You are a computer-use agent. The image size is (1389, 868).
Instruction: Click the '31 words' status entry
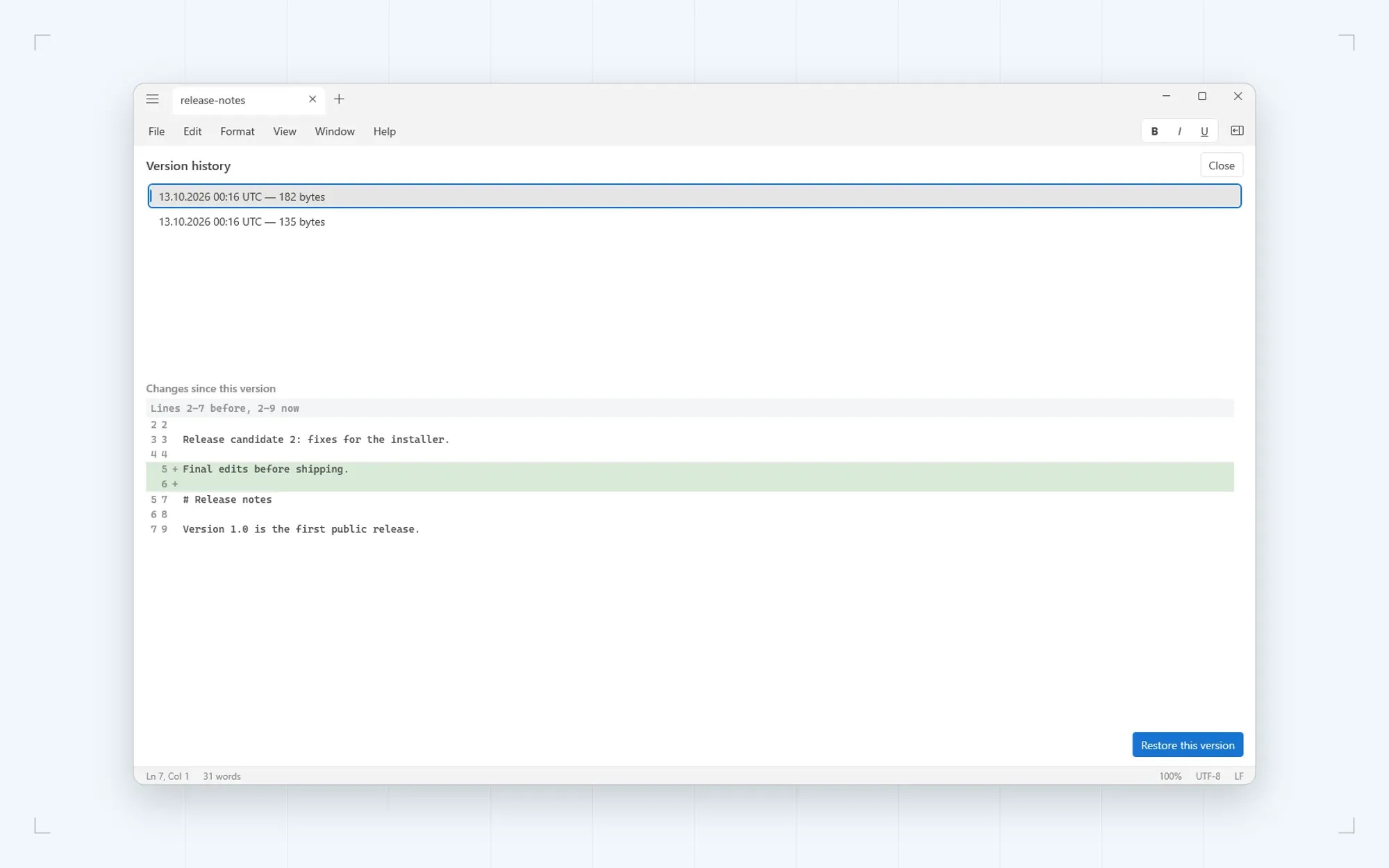coord(222,776)
